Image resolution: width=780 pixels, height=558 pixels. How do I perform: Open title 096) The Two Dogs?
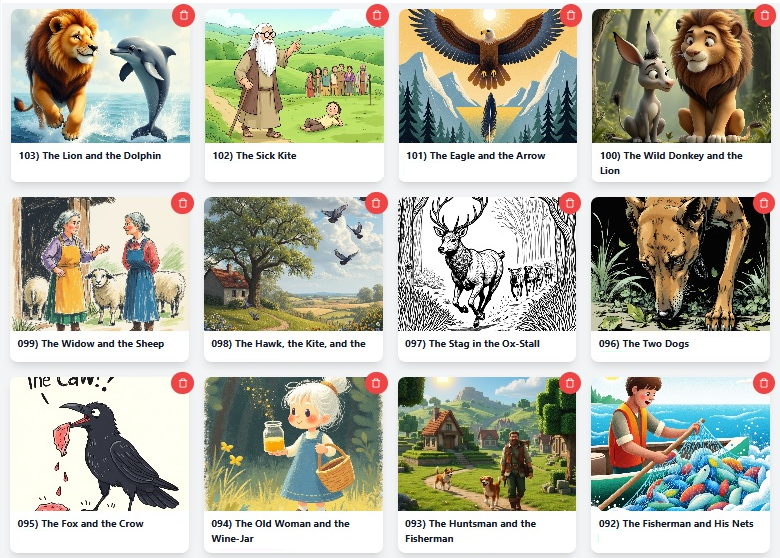[644, 344]
